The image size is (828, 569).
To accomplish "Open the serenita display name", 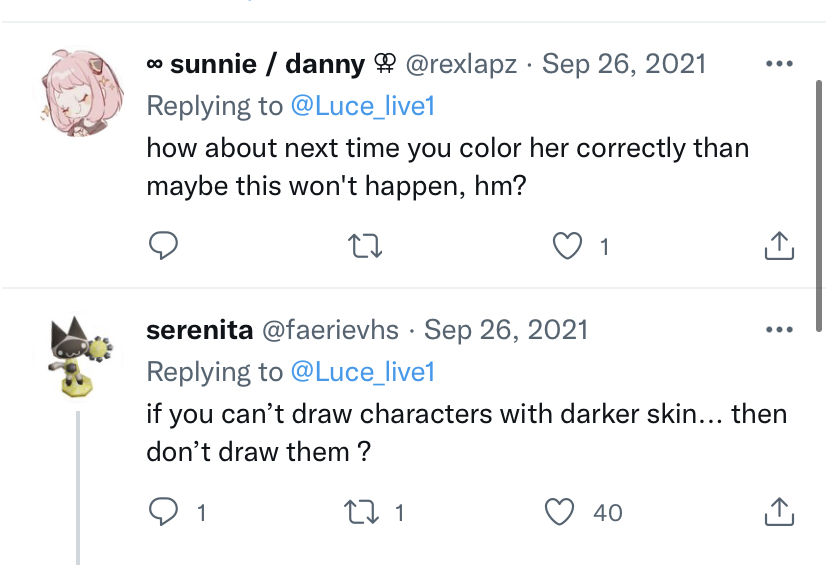I will click(199, 330).
